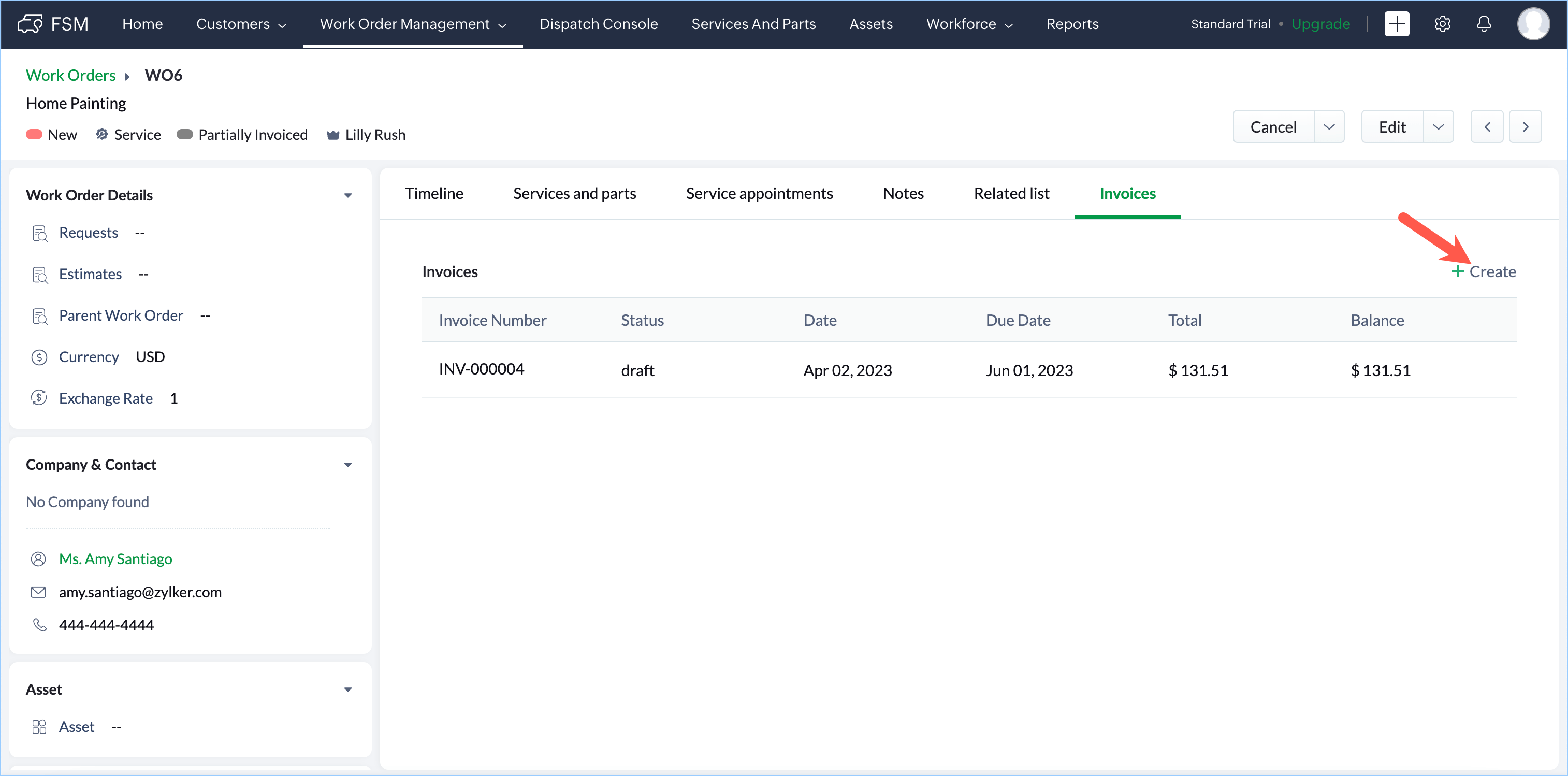Collapse the Asset section

pyautogui.click(x=347, y=689)
